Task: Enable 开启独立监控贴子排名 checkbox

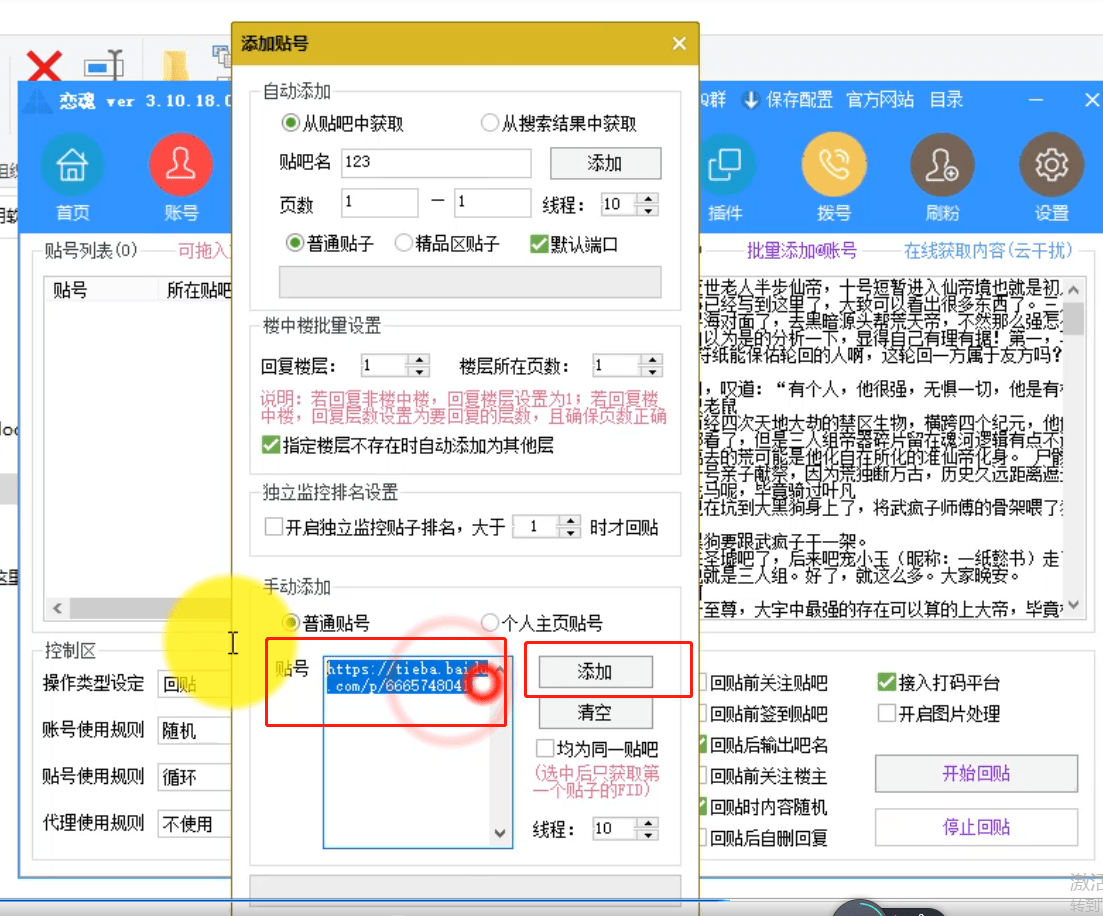Action: [x=274, y=527]
